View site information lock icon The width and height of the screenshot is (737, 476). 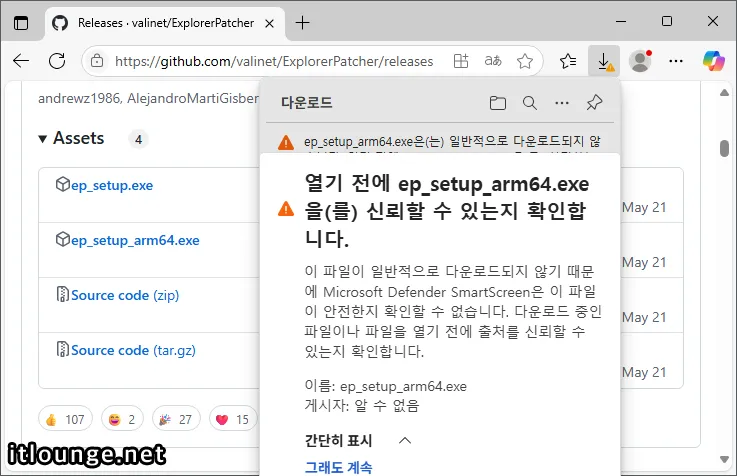[97, 61]
